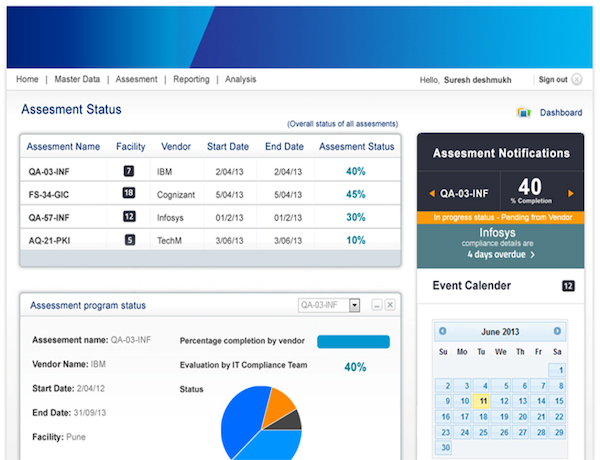This screenshot has width=600, height=460.
Task: Click facility badge 7 for QA-03-INF
Action: click(x=129, y=171)
